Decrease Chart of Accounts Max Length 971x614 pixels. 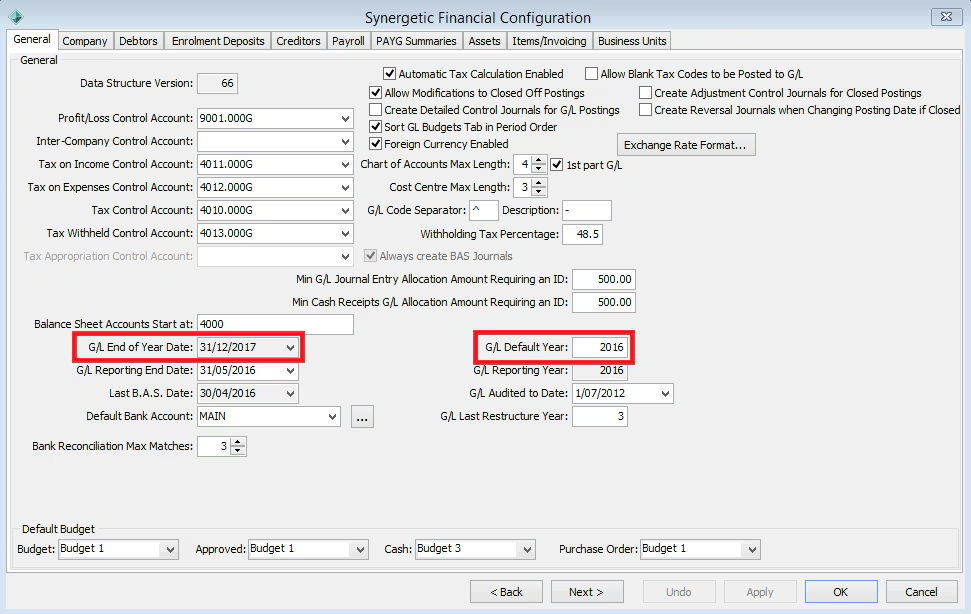539,169
